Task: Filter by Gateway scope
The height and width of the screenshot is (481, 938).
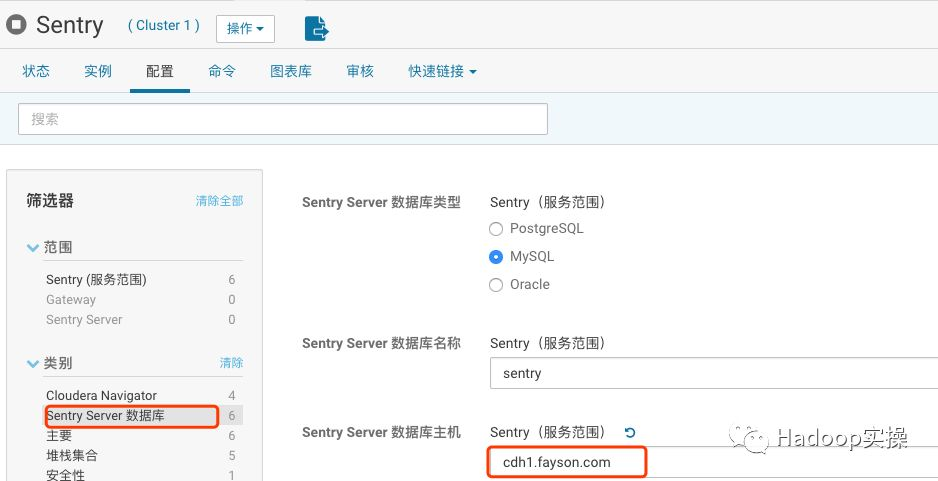Action: point(71,300)
